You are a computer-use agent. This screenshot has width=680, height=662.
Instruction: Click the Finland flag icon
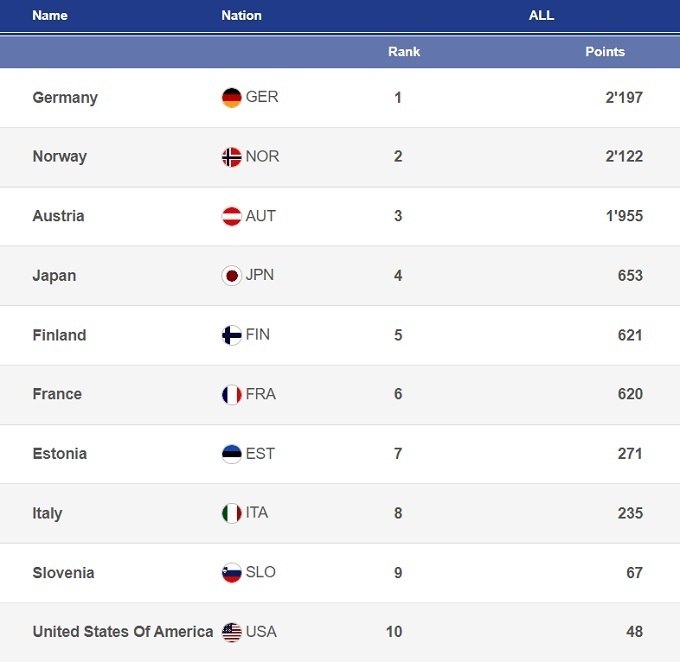point(232,335)
